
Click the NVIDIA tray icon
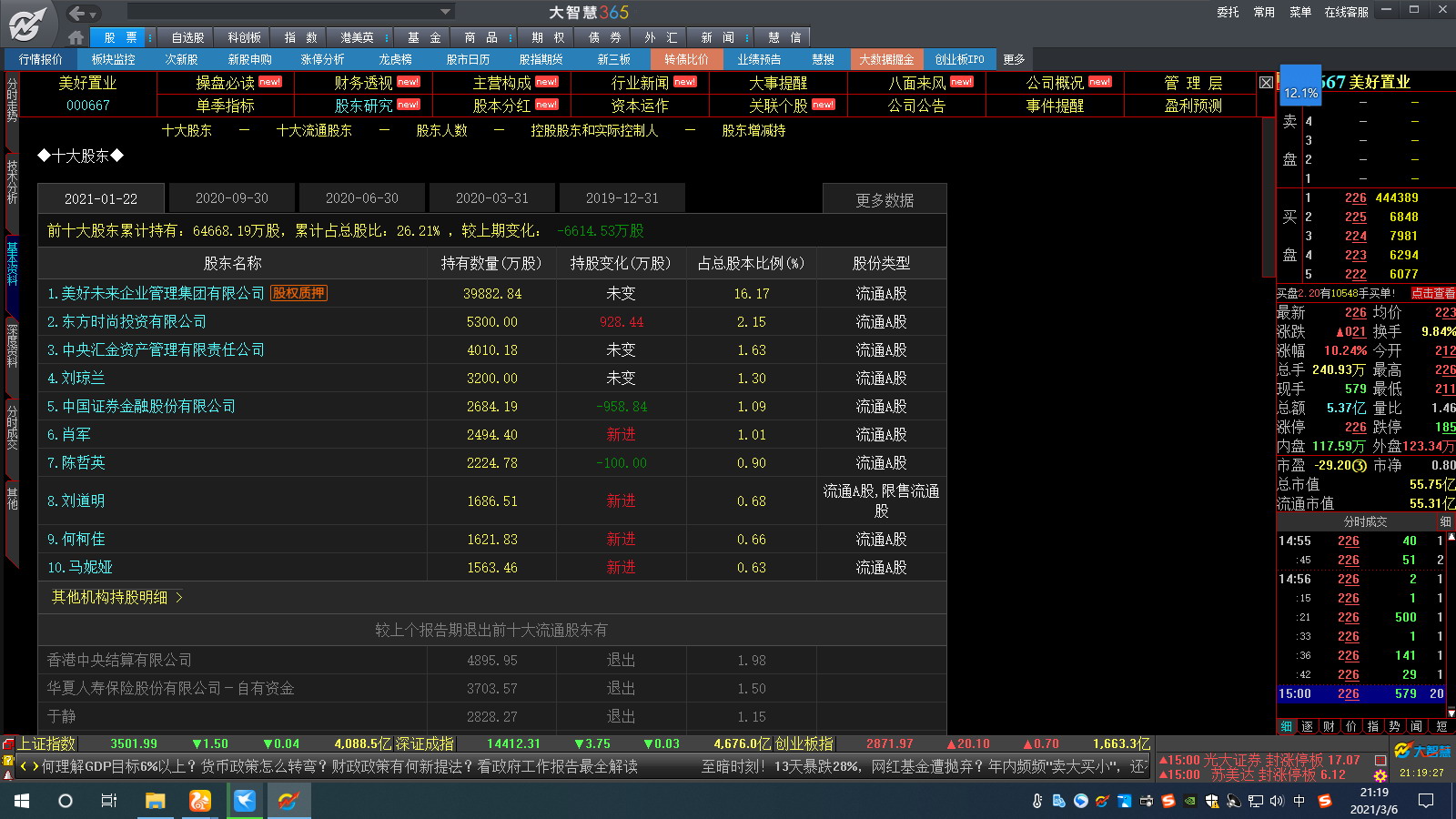click(x=1189, y=801)
